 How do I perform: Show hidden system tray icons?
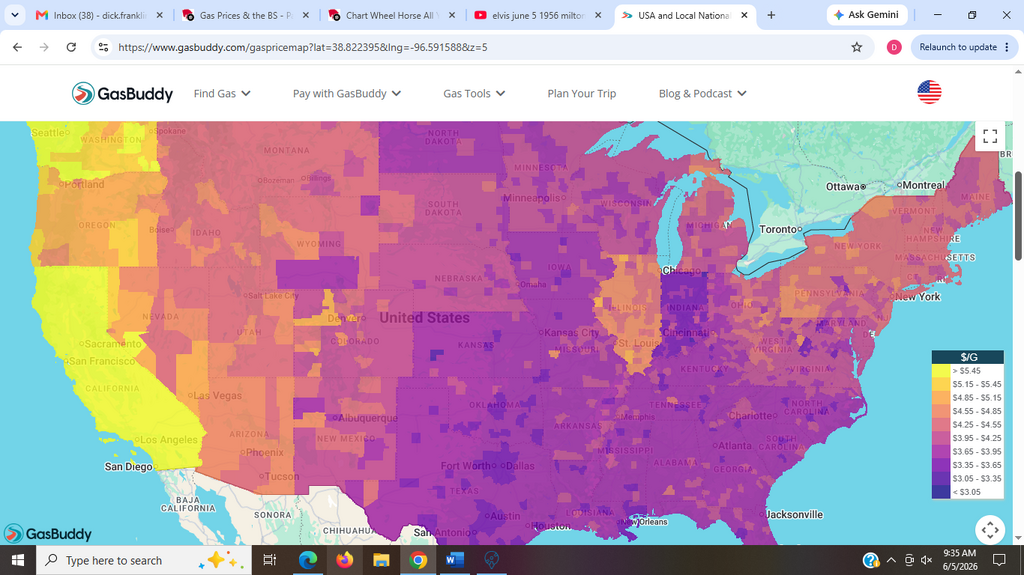pos(891,560)
